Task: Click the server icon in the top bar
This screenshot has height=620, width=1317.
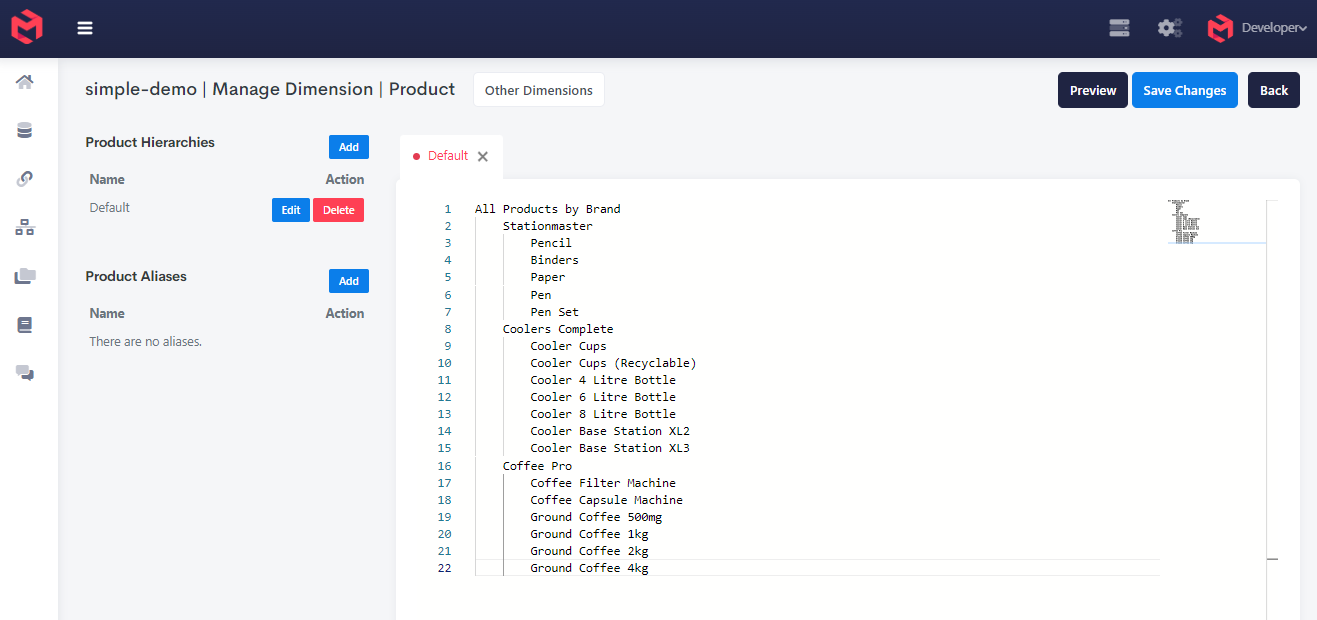Action: (x=1119, y=28)
